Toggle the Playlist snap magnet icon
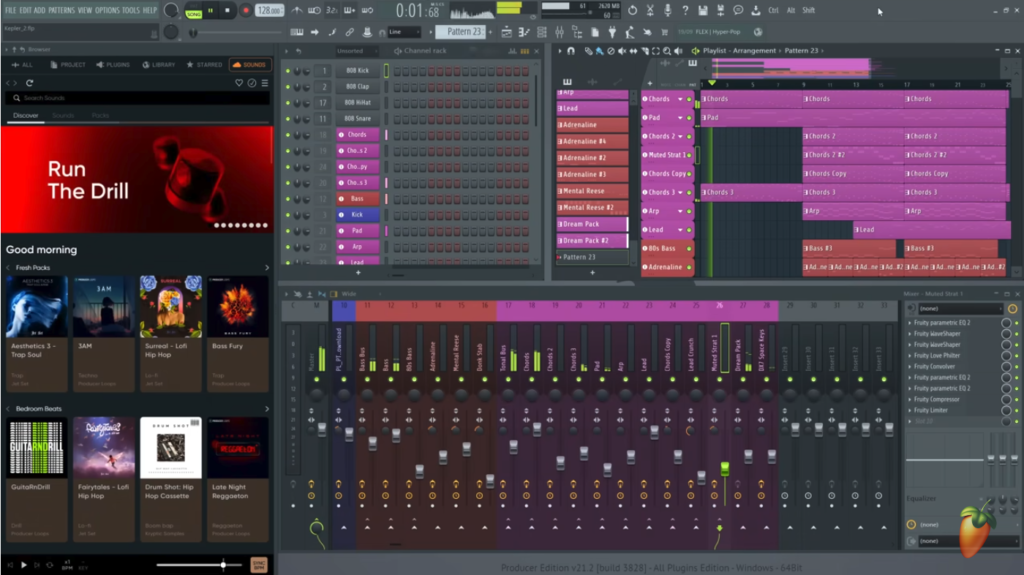Image resolution: width=1024 pixels, height=575 pixels. coord(571,51)
